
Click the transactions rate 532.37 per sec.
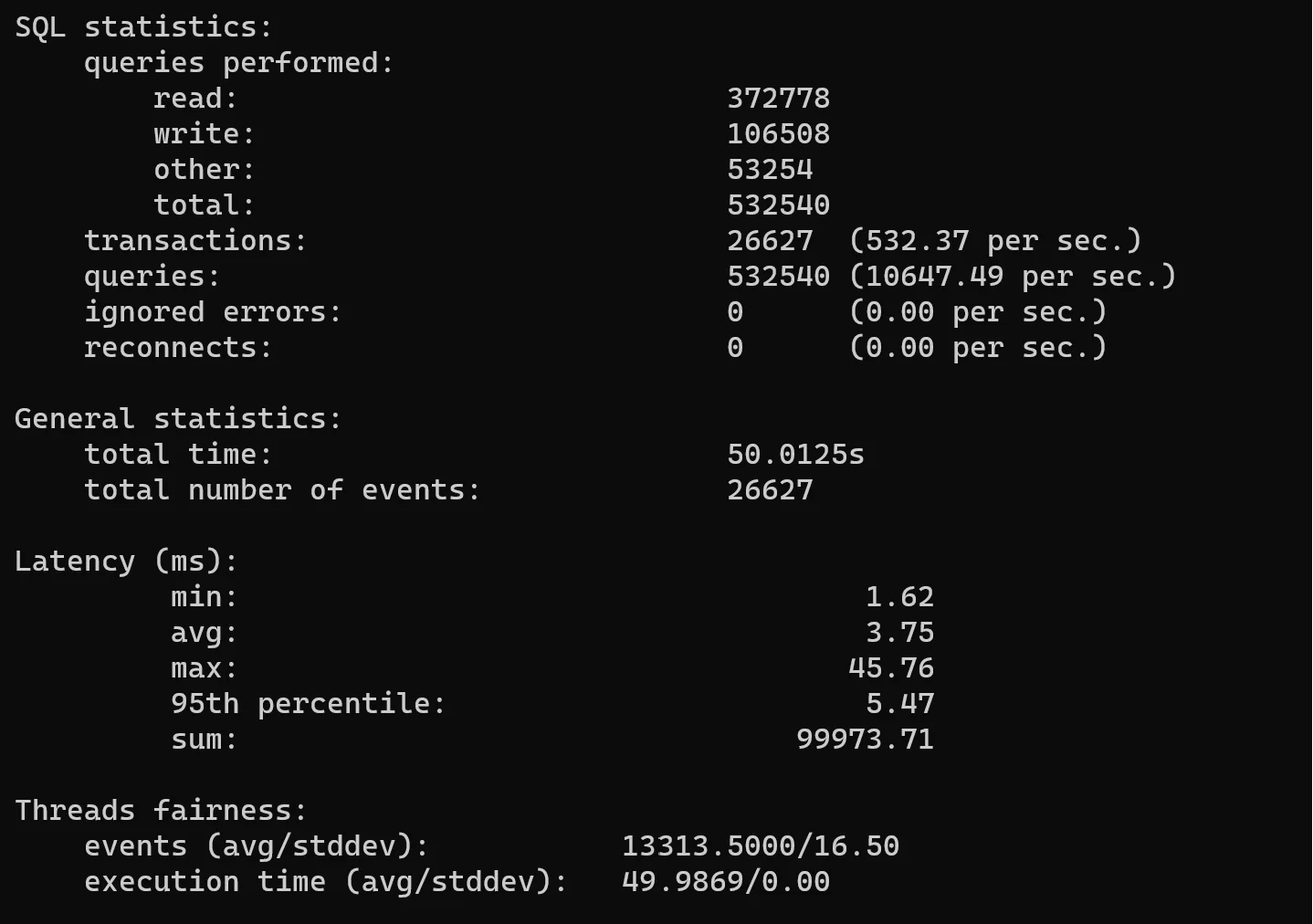pos(995,241)
